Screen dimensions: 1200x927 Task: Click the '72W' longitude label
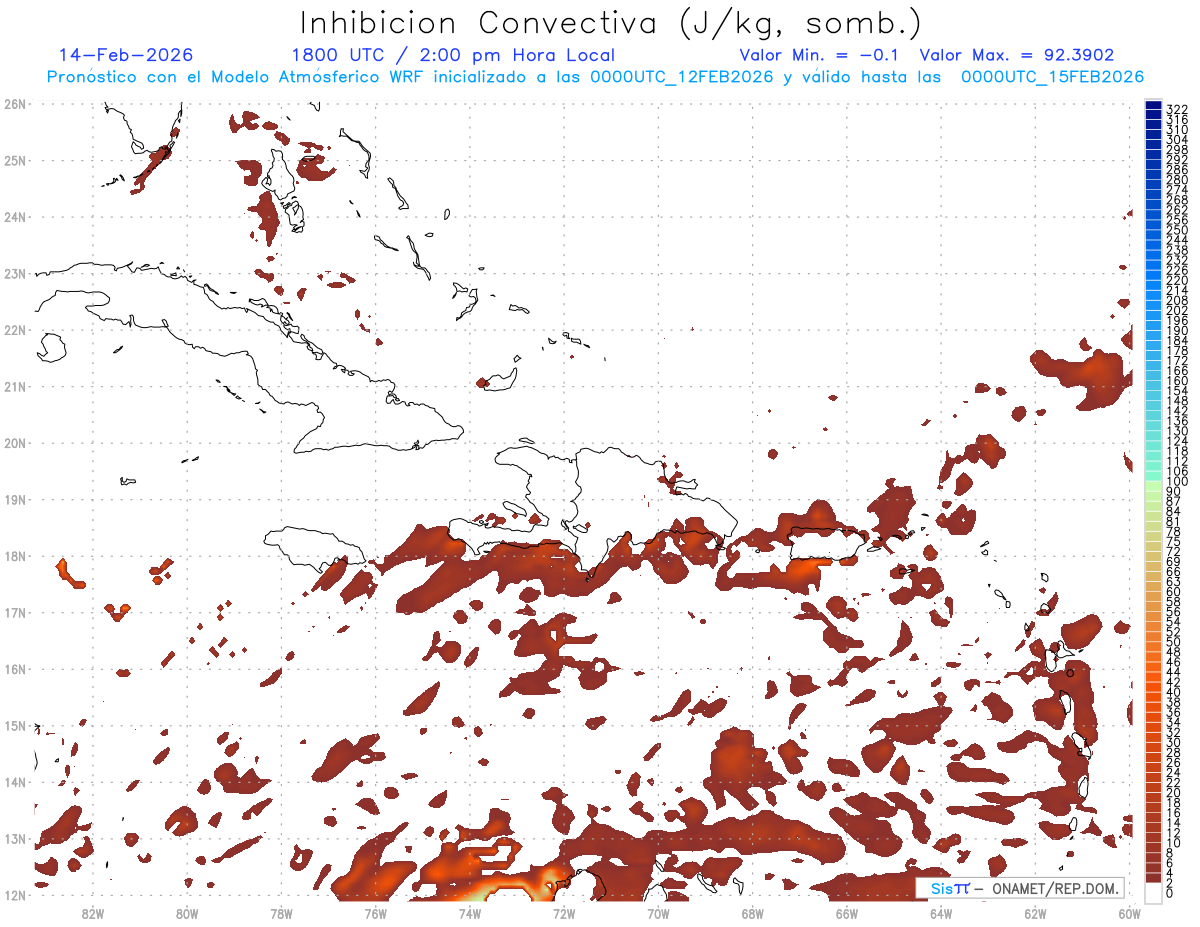(x=564, y=913)
